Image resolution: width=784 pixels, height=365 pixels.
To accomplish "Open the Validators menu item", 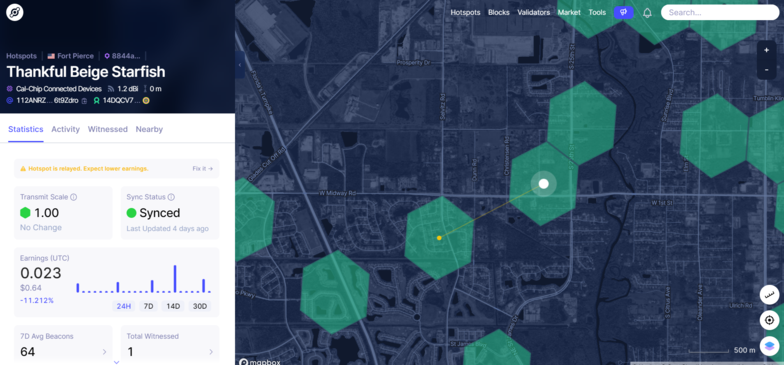I will coord(534,12).
